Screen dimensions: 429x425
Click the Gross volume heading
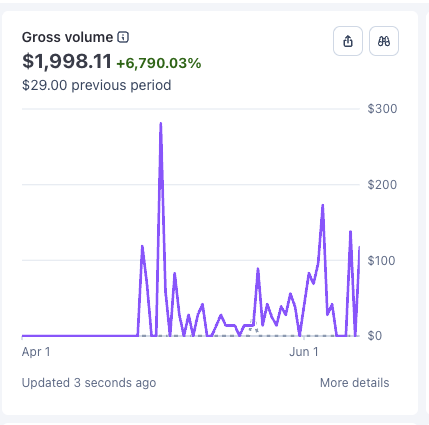67,37
